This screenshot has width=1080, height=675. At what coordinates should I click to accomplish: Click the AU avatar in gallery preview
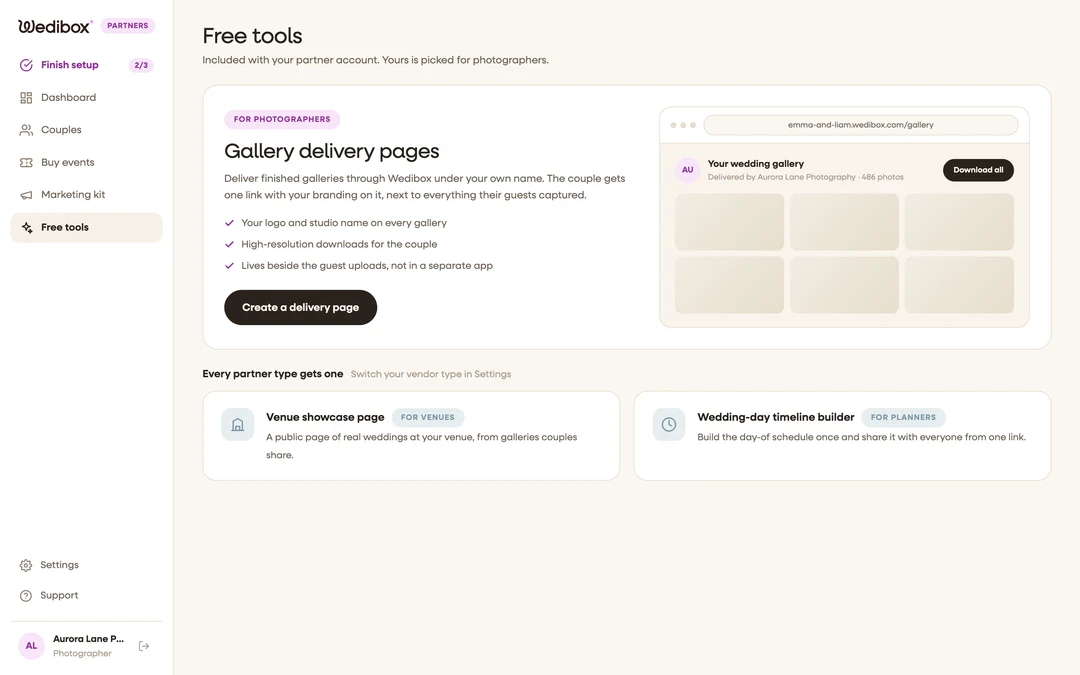[x=687, y=170]
